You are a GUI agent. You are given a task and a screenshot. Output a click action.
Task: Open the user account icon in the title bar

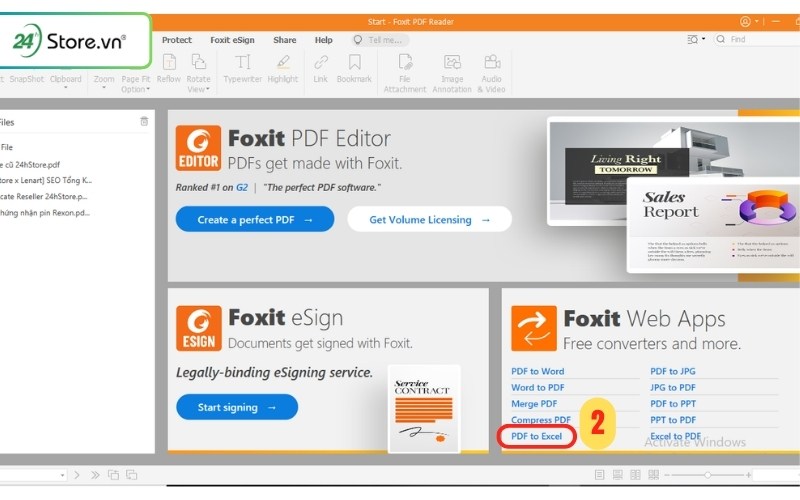745,21
